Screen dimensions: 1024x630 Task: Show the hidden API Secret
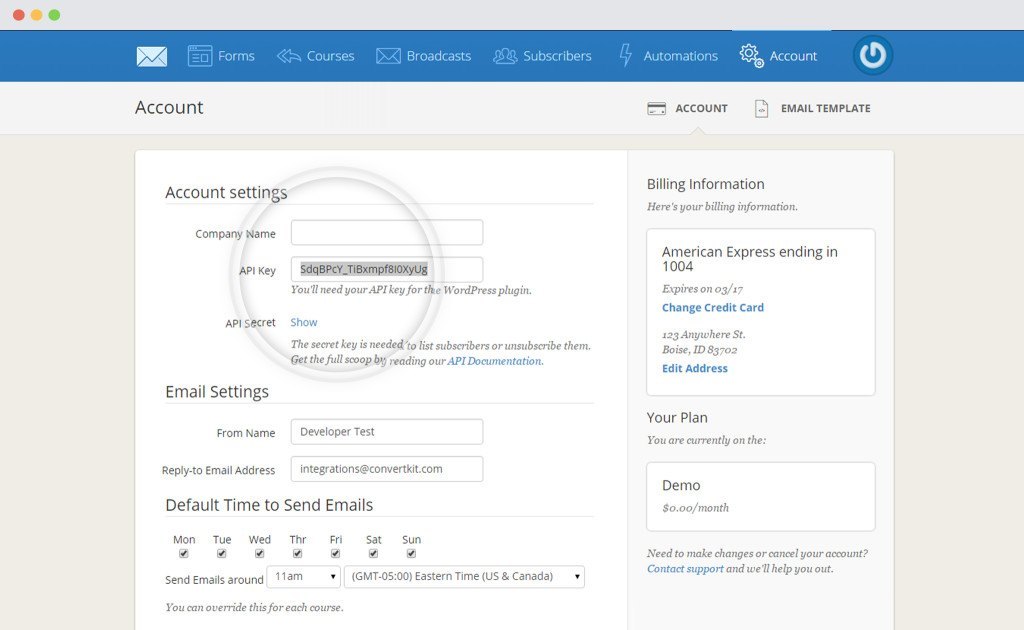303,321
